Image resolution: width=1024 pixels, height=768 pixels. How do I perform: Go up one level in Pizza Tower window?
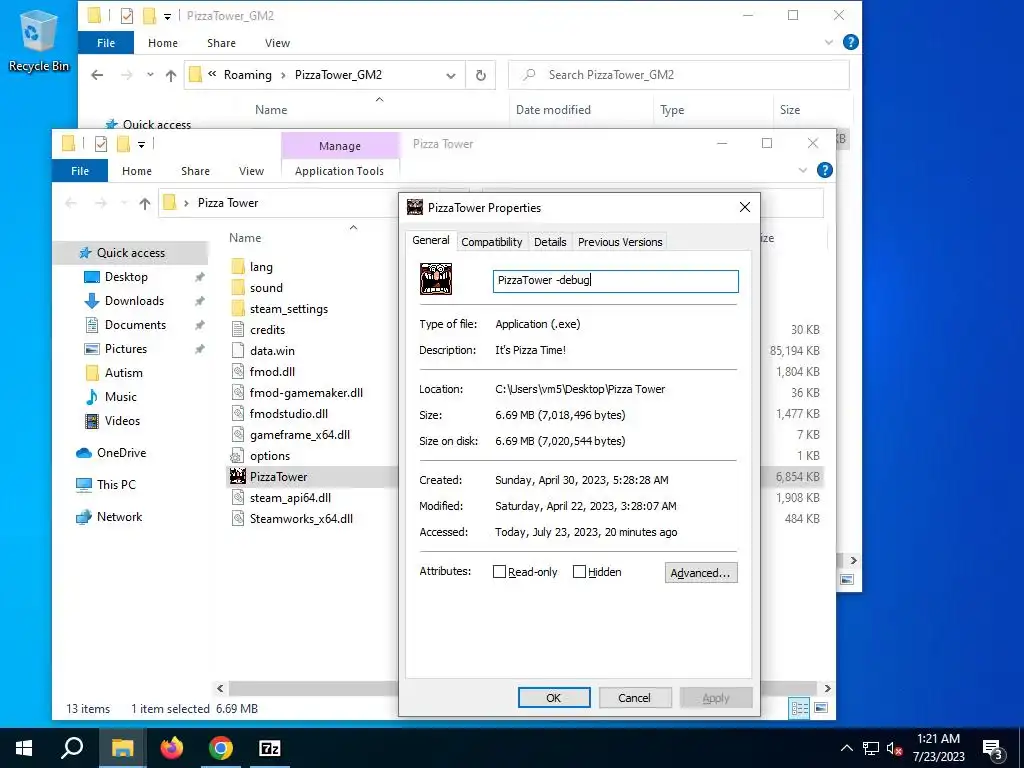tap(145, 203)
